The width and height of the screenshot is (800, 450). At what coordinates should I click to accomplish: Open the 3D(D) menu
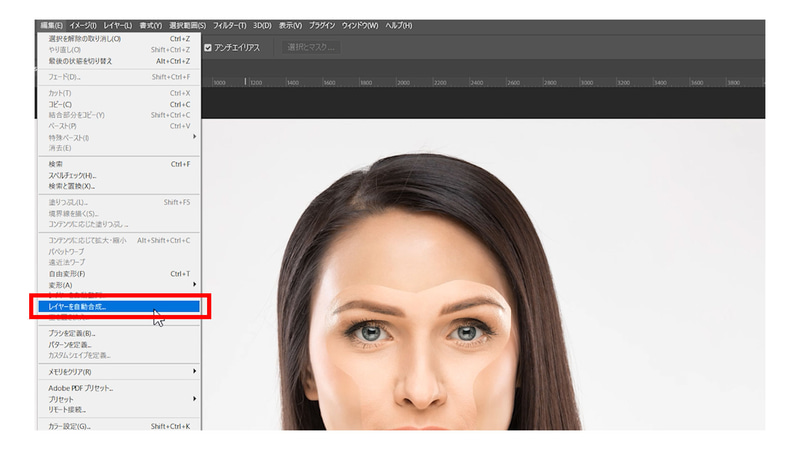click(x=262, y=26)
